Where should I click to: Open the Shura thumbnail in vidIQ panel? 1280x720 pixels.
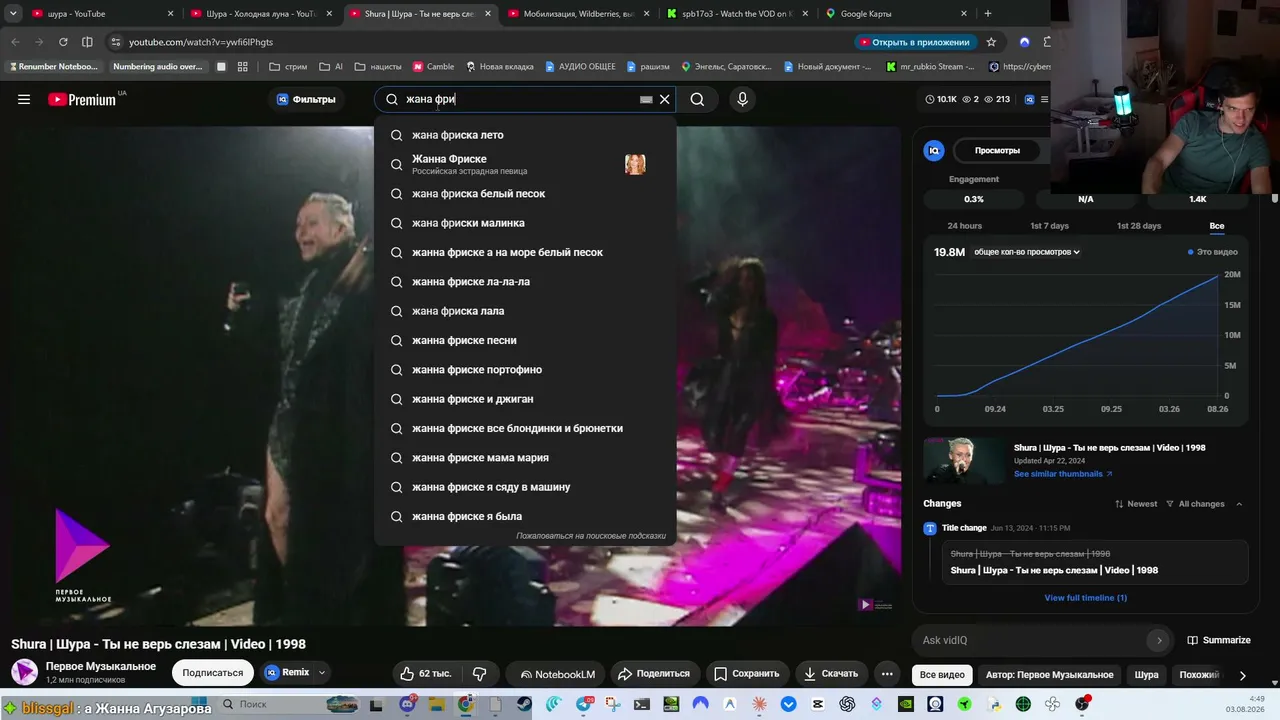[x=965, y=460]
